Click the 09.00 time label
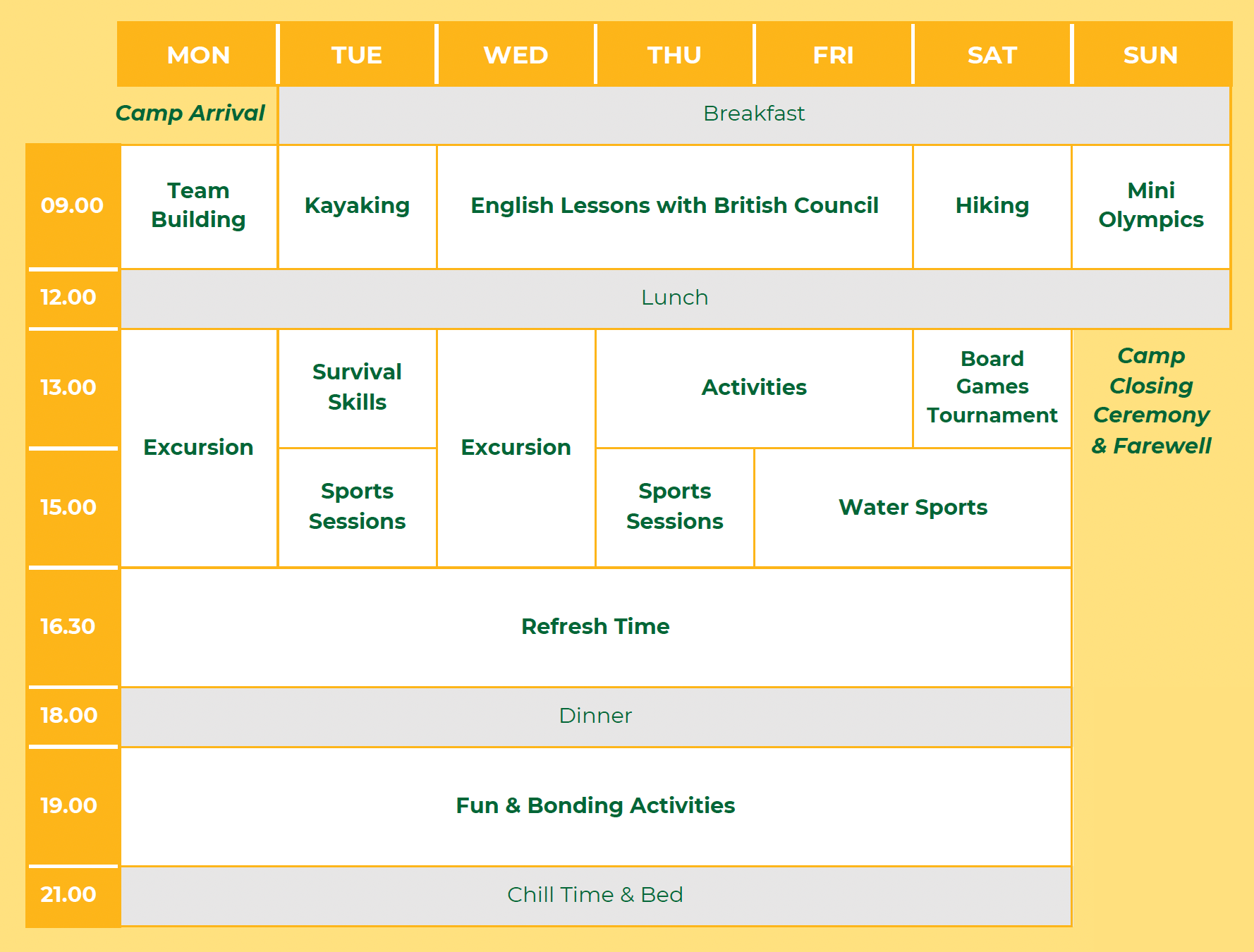Image resolution: width=1254 pixels, height=952 pixels. coord(72,205)
